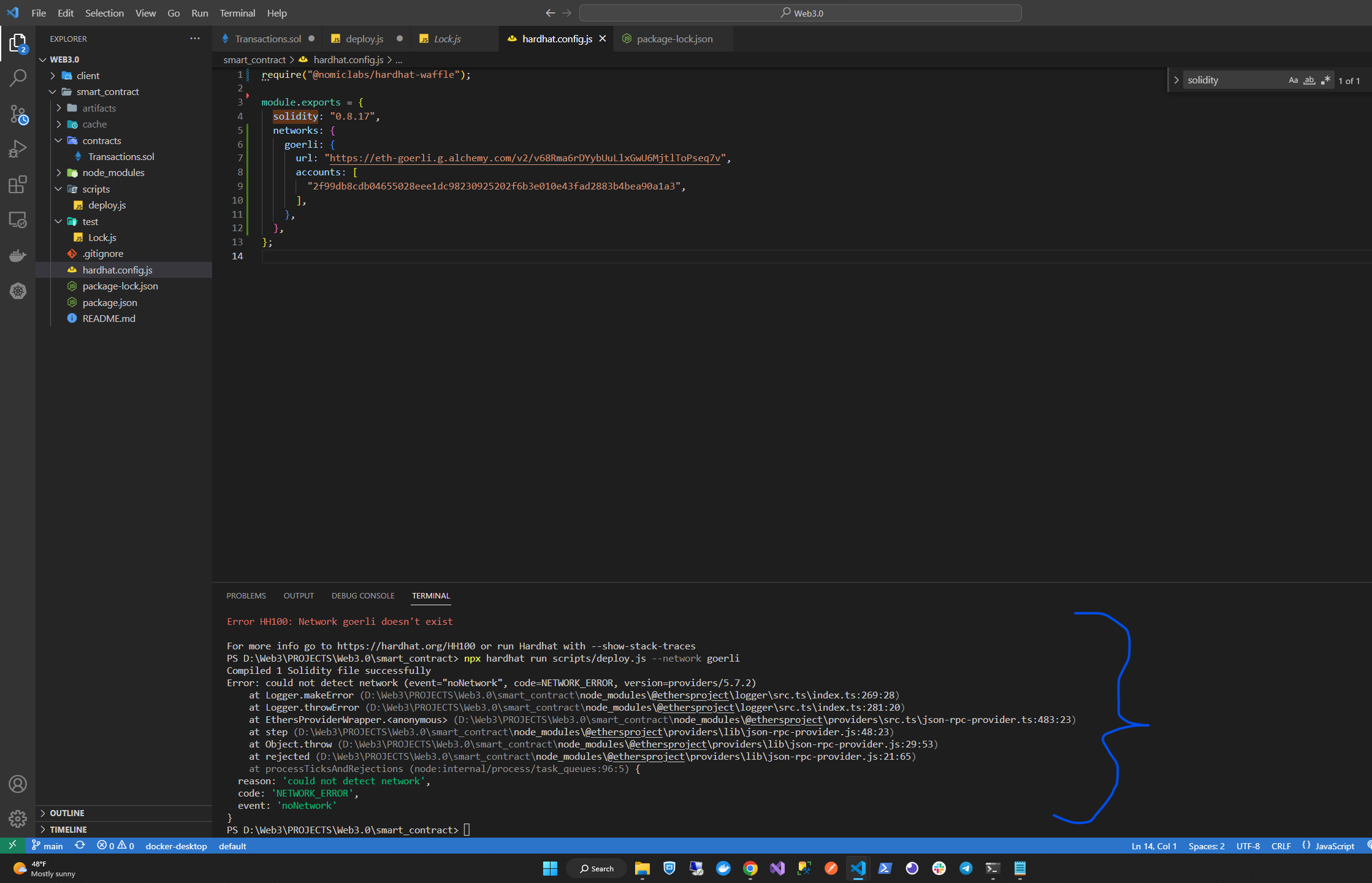Toggle Match Whole Word in find widget
This screenshot has height=883, width=1372.
click(x=1309, y=80)
